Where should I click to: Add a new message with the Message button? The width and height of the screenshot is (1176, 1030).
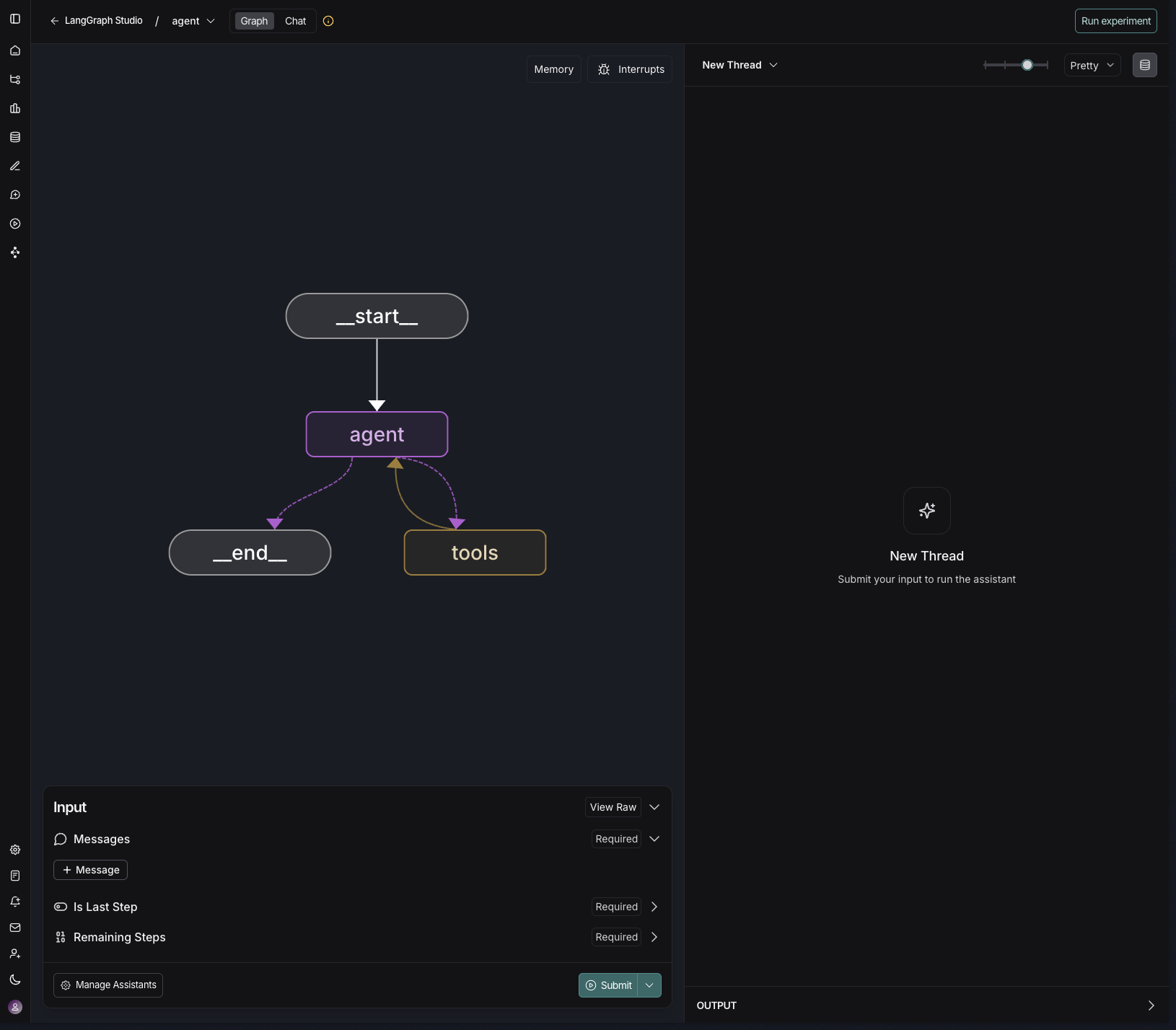coord(91,870)
